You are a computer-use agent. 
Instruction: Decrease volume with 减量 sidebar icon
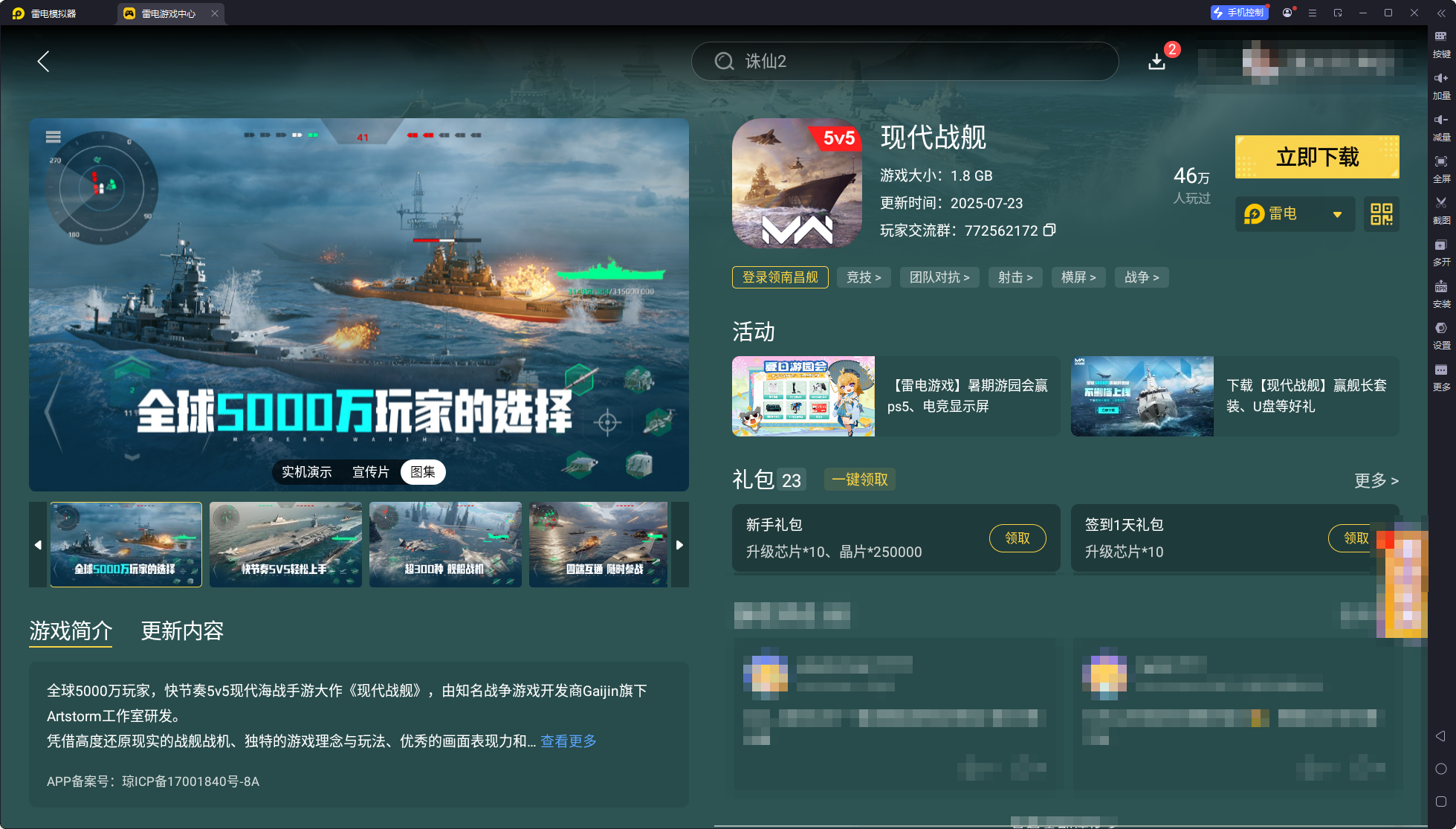(1441, 128)
